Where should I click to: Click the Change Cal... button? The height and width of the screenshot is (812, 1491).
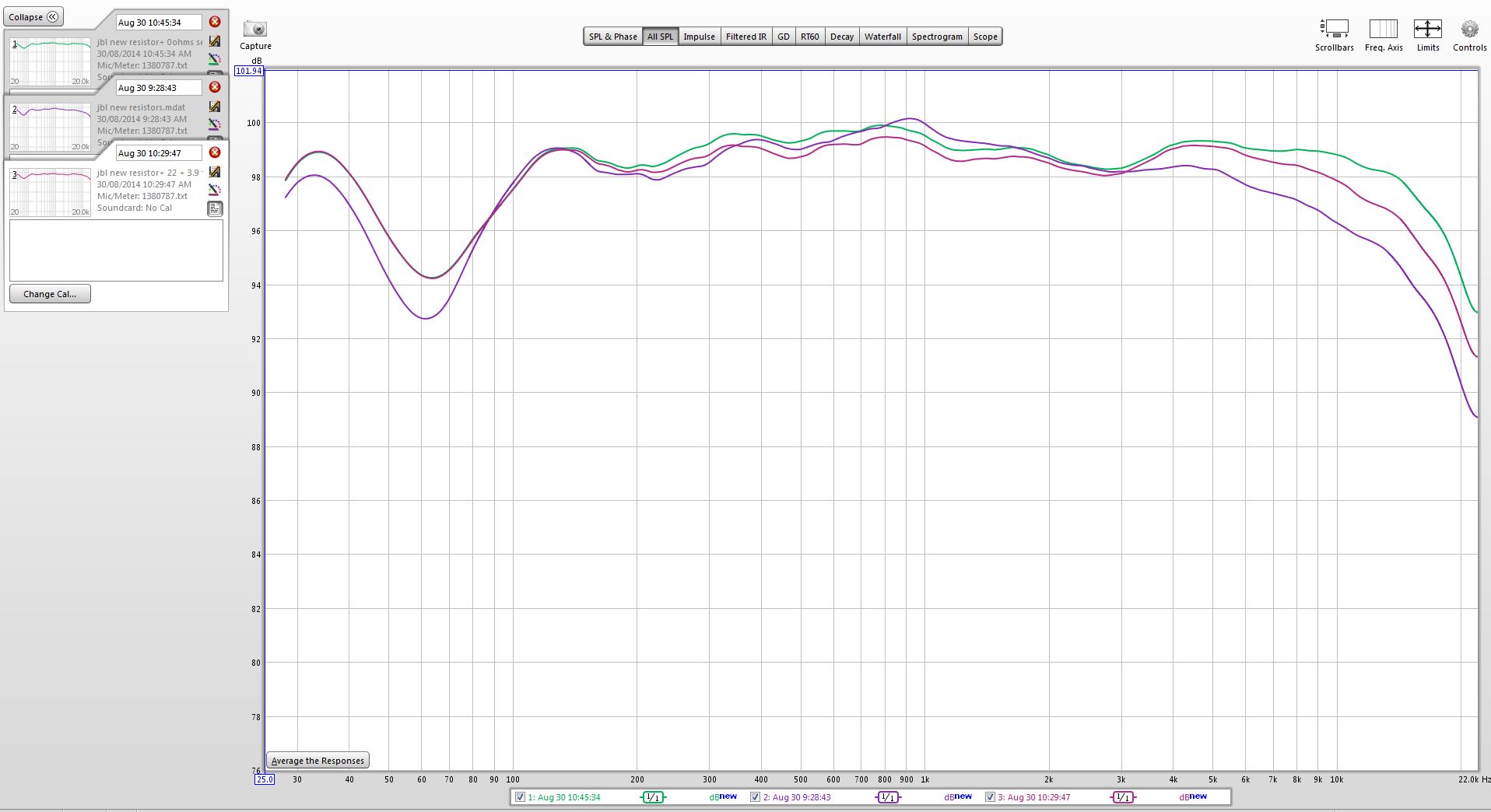tap(50, 294)
